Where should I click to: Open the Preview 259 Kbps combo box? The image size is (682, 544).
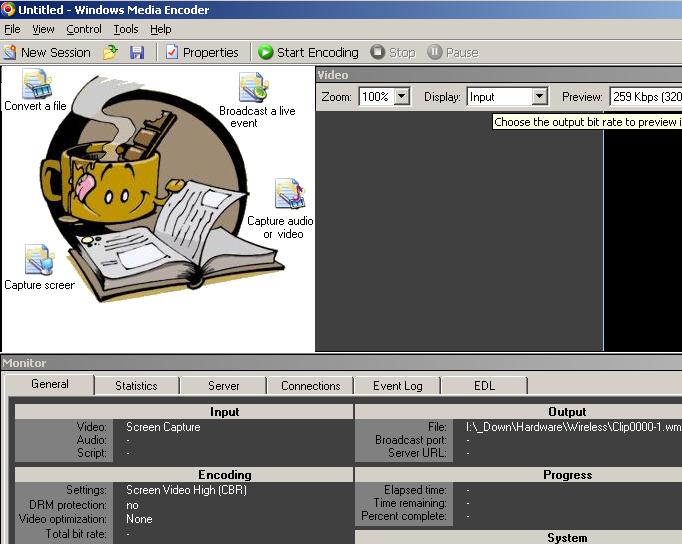[646, 97]
